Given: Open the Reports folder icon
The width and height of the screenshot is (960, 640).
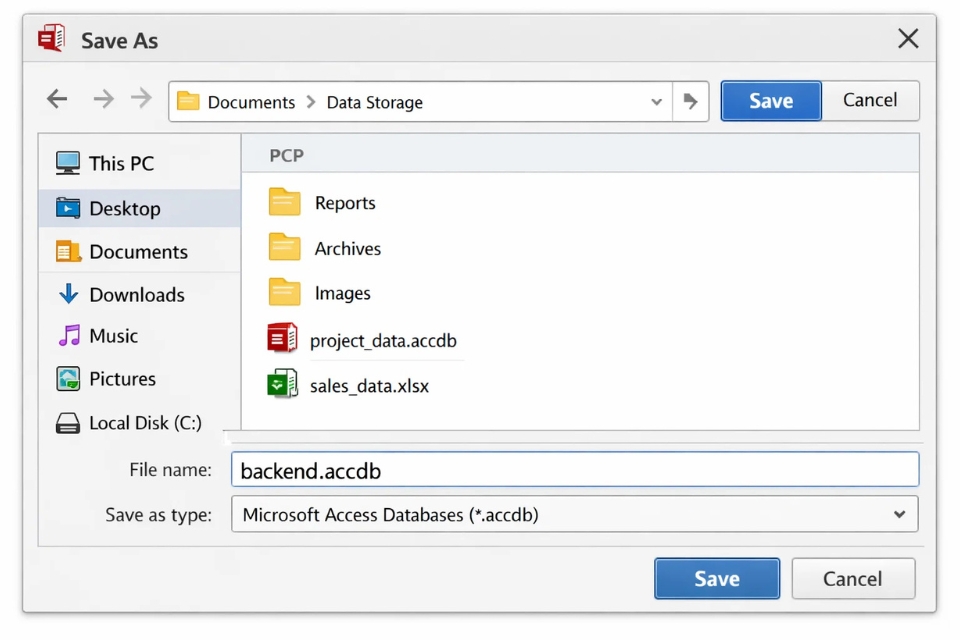Looking at the screenshot, I should [x=284, y=202].
